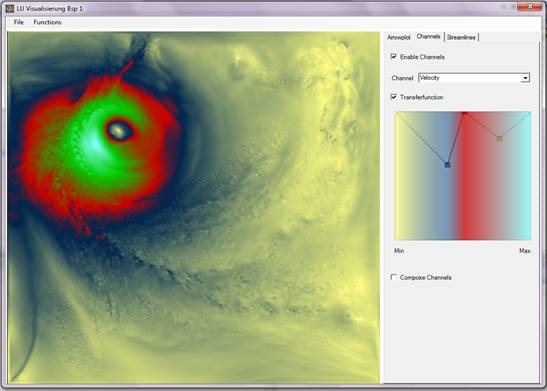Uncheck the Transferfunction checkbox
Viewport: 547px width, 391px height.
pyautogui.click(x=394, y=97)
